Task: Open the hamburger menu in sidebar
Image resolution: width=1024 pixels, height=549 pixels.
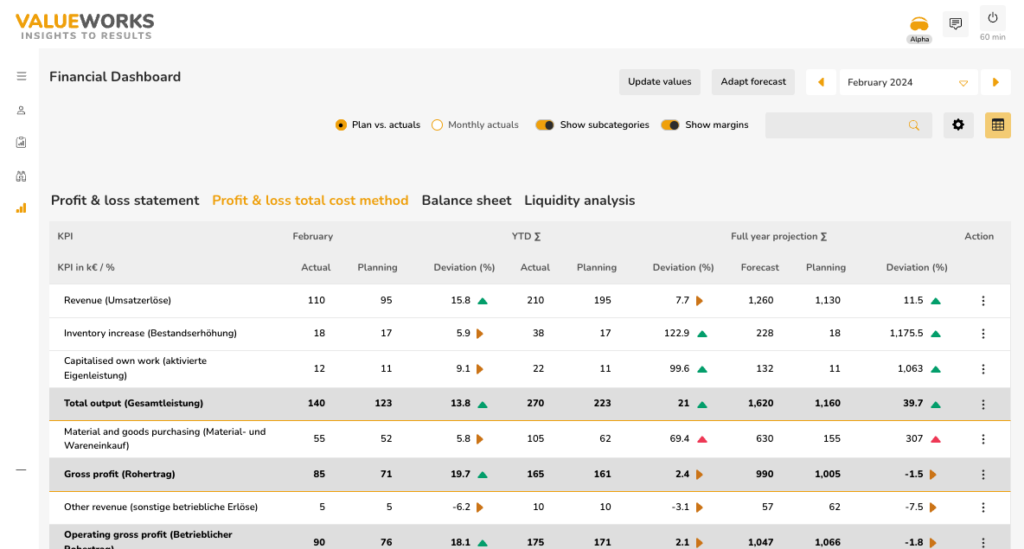Action: 21,76
